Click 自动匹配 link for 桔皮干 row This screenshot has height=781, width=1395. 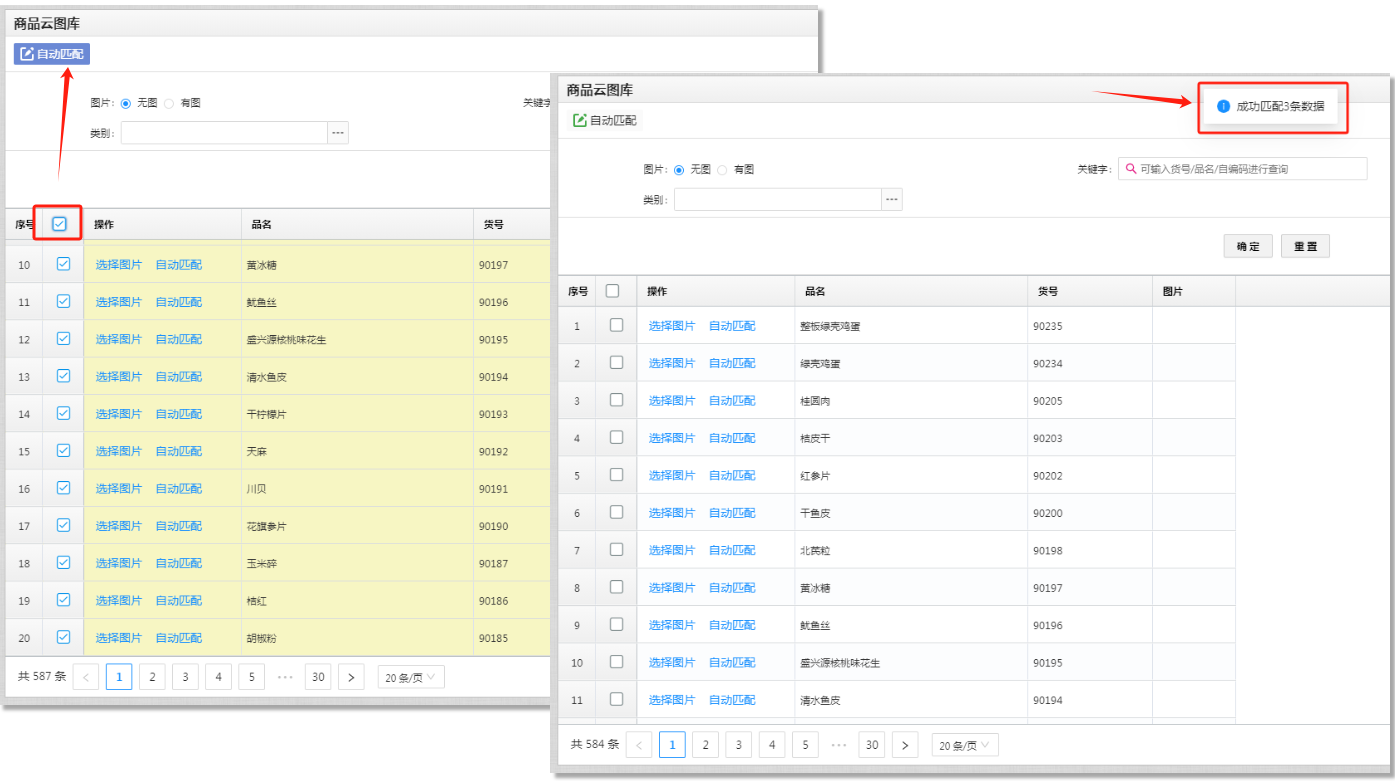pyautogui.click(x=732, y=438)
